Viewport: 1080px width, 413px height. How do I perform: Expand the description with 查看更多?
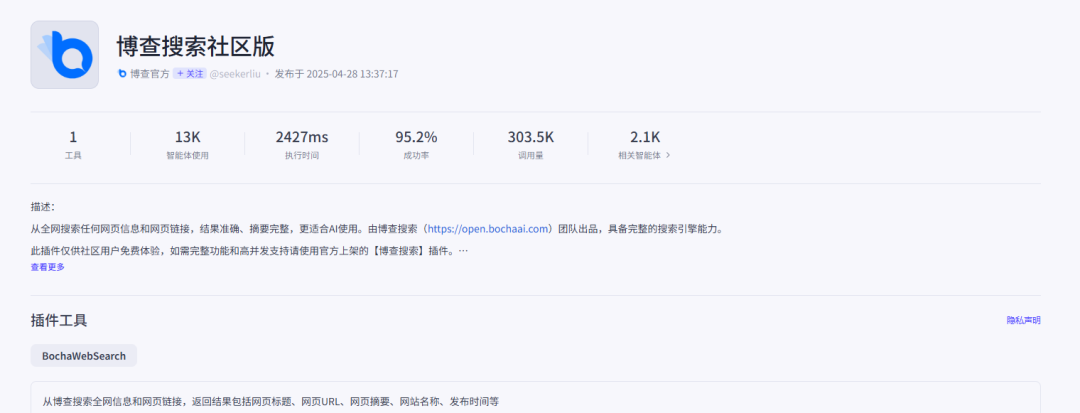(48, 267)
